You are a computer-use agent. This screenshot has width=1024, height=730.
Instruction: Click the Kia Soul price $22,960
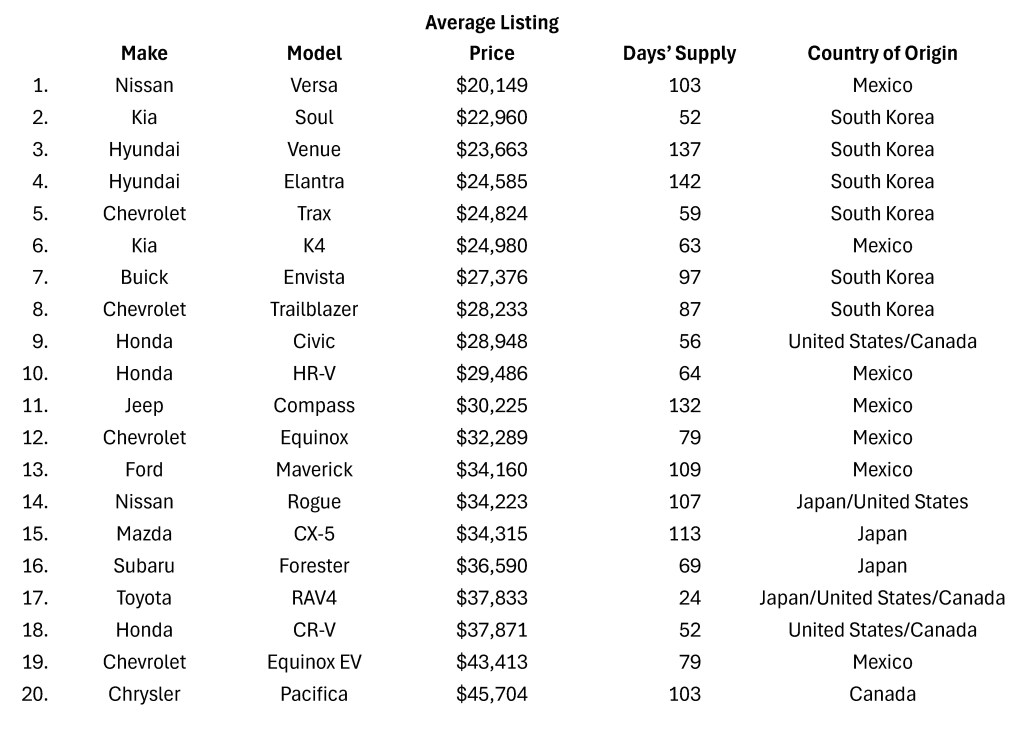492,118
